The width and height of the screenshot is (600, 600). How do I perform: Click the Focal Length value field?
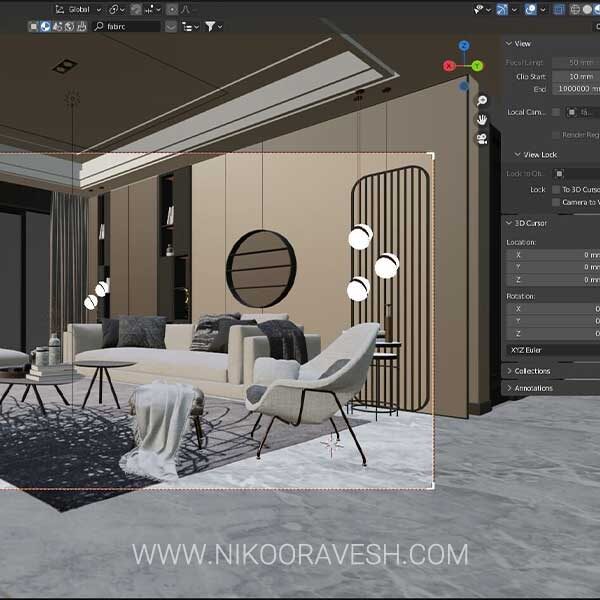point(576,62)
